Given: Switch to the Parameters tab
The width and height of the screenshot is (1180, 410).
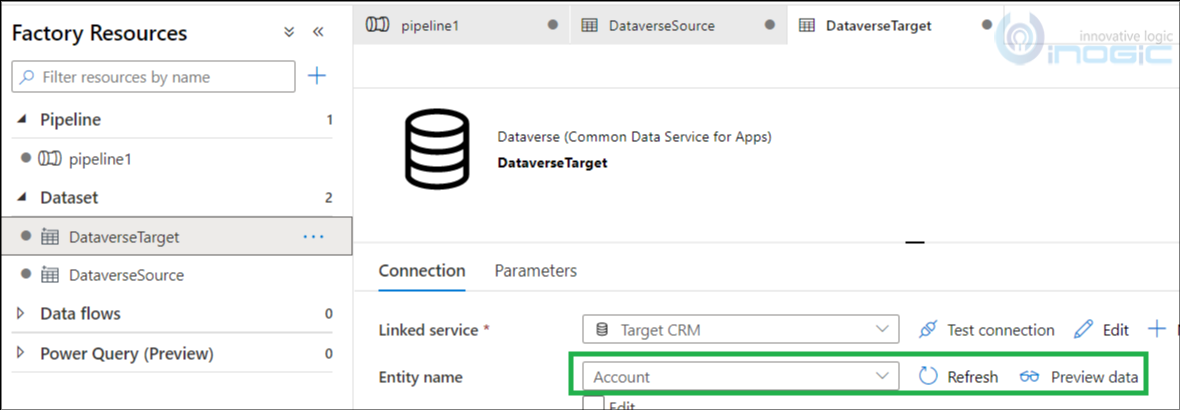Looking at the screenshot, I should point(536,271).
